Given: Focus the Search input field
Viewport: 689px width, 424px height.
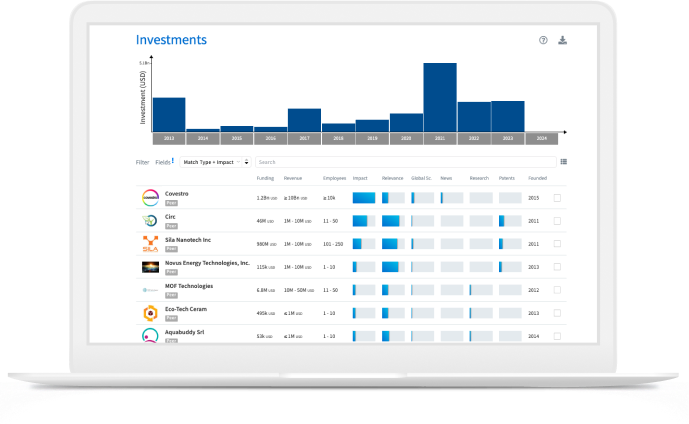Looking at the screenshot, I should click(406, 162).
